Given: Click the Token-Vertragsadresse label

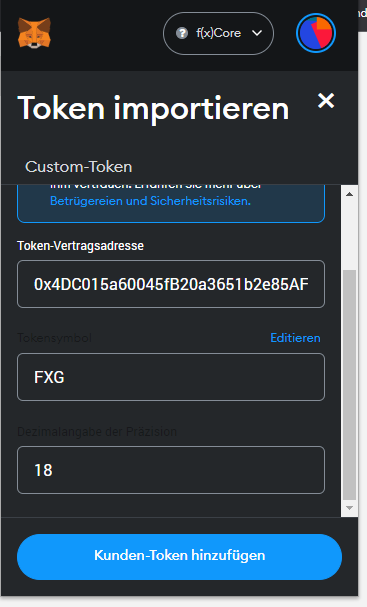Looking at the screenshot, I should pos(81,246).
